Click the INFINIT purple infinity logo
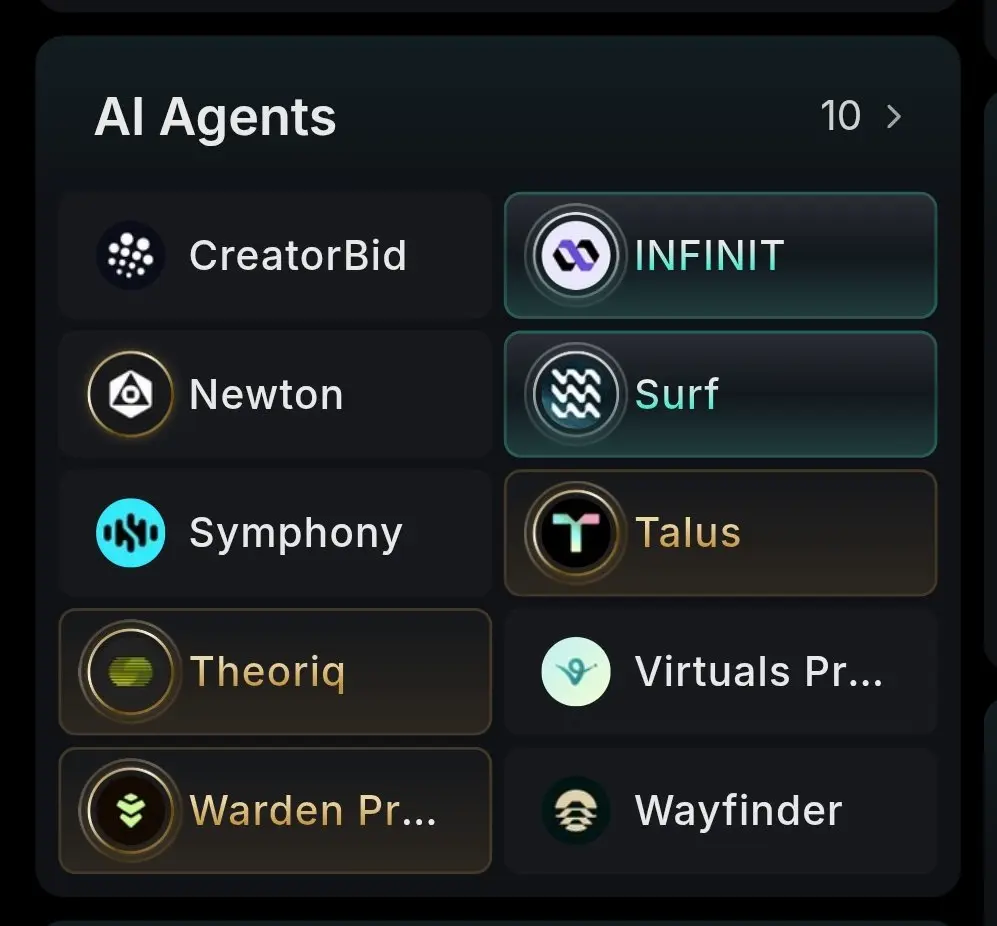 [575, 255]
